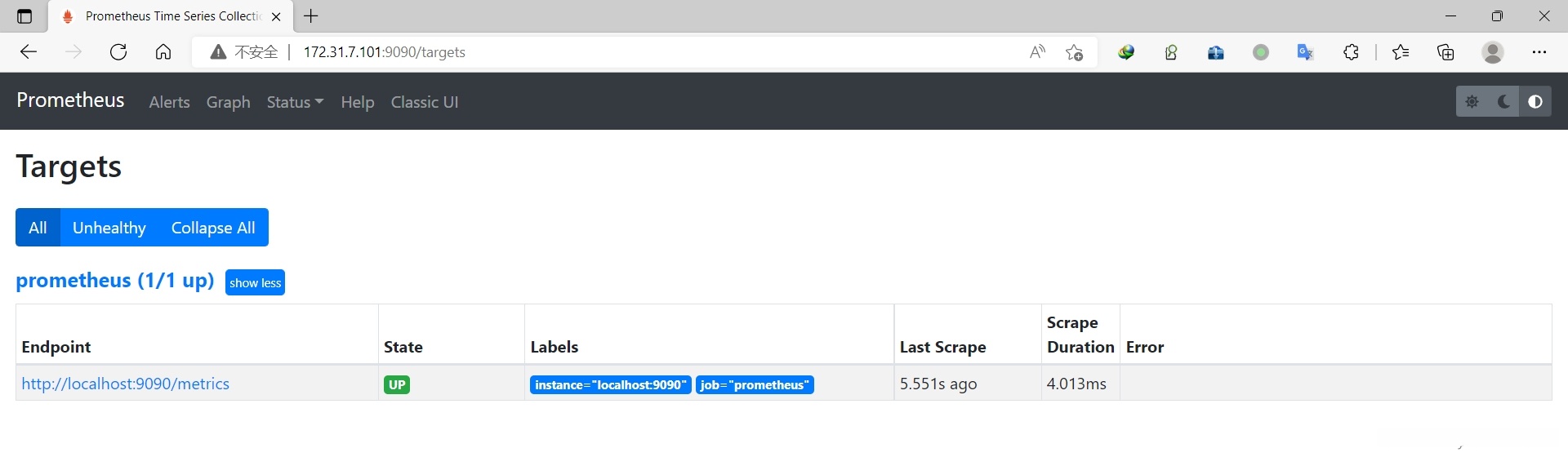Open the favorites list icon
Viewport: 1568px width, 457px height.
pos(1401,52)
